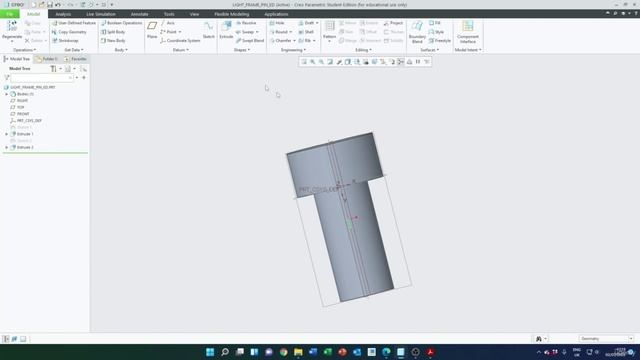Switch to the Analysis ribbon tab
This screenshot has width=640, height=360.
pyautogui.click(x=63, y=14)
